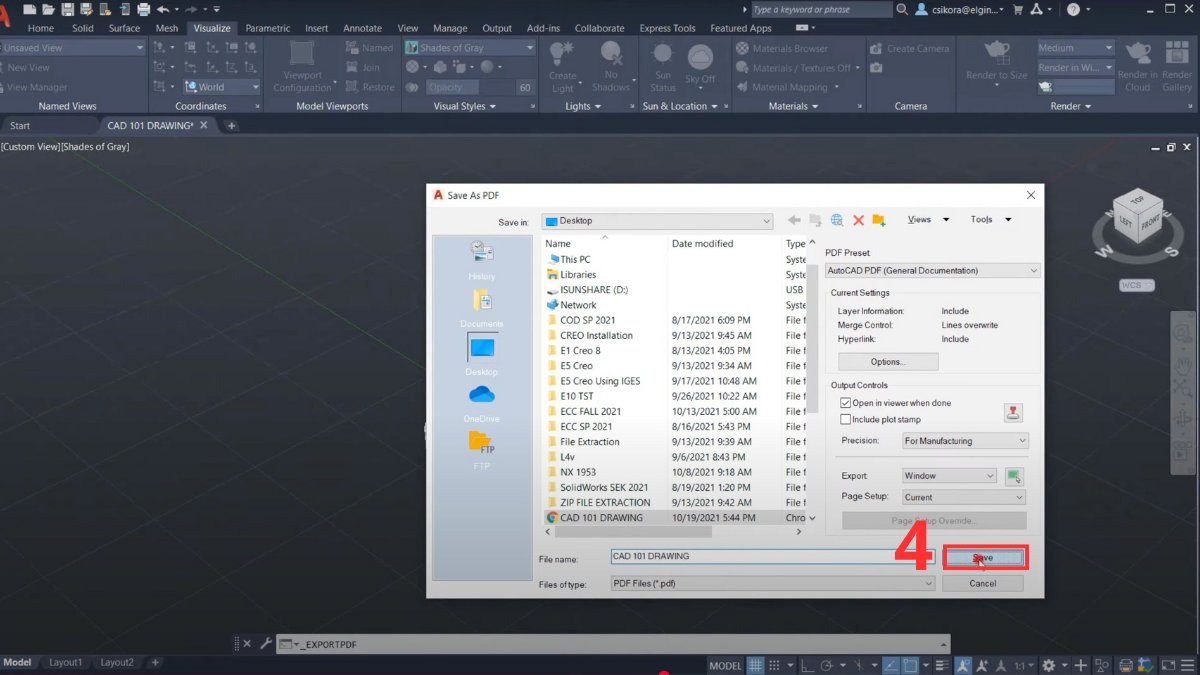Switch to the Visualize ribbon tab
This screenshot has height=675, width=1200.
click(x=211, y=28)
